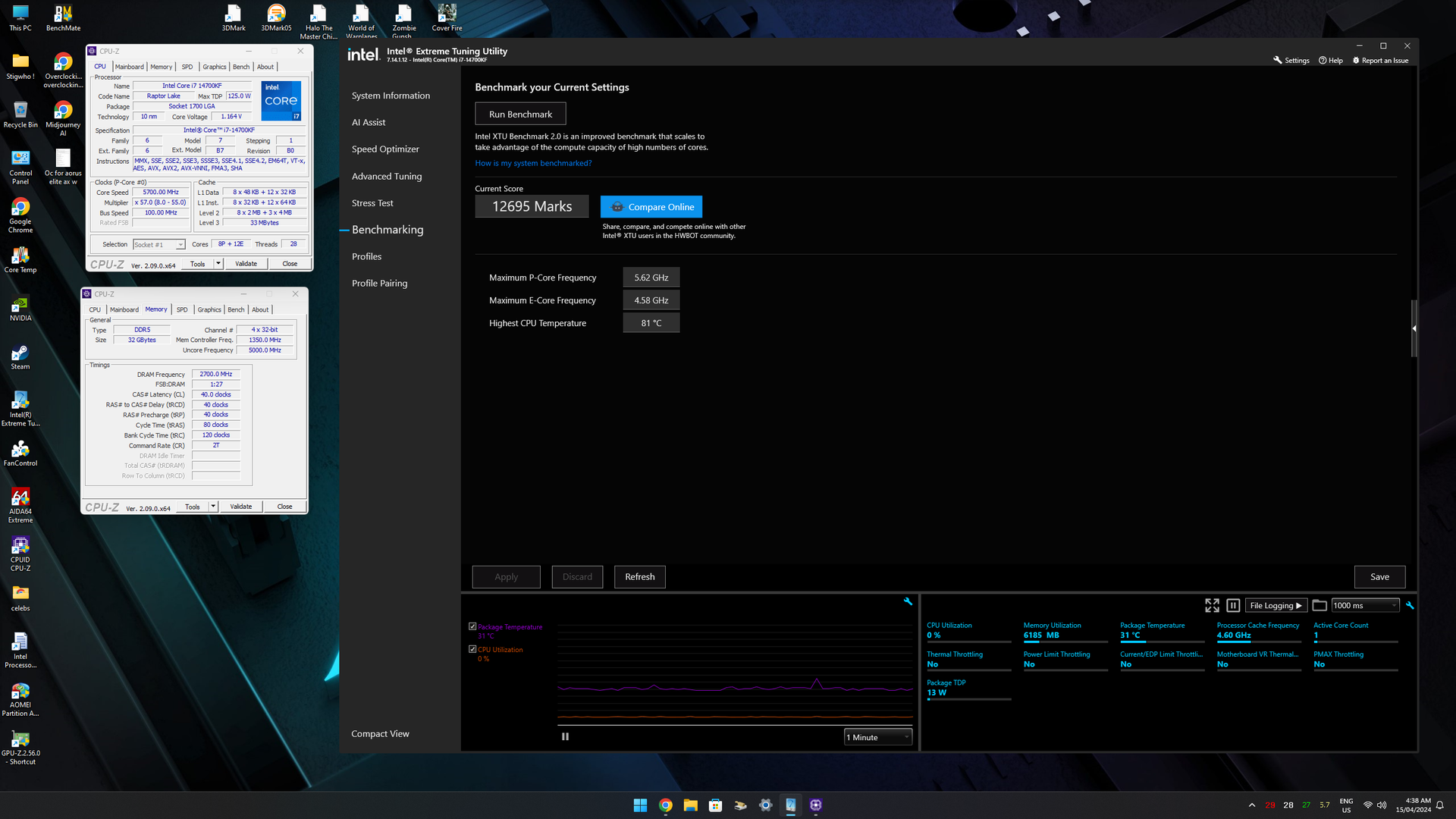This screenshot has height=819, width=1456.
Task: Click the XTU vertical scrollbar
Action: pyautogui.click(x=1414, y=328)
